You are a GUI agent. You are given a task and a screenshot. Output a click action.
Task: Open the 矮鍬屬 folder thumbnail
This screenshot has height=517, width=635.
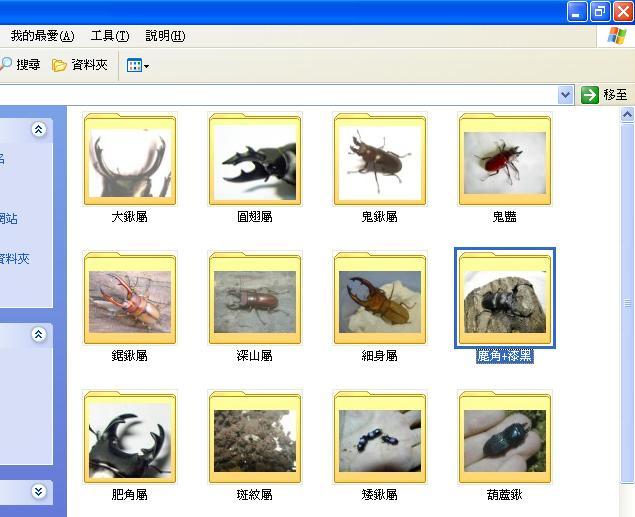(x=380, y=437)
